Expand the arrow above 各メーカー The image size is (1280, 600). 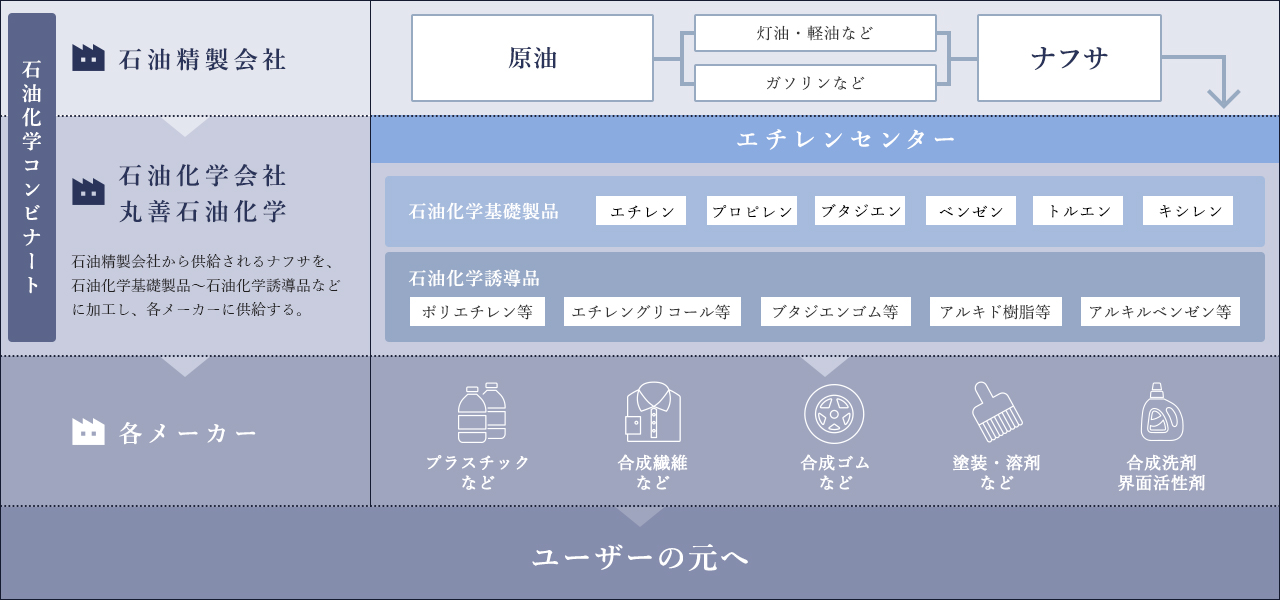pyautogui.click(x=185, y=367)
